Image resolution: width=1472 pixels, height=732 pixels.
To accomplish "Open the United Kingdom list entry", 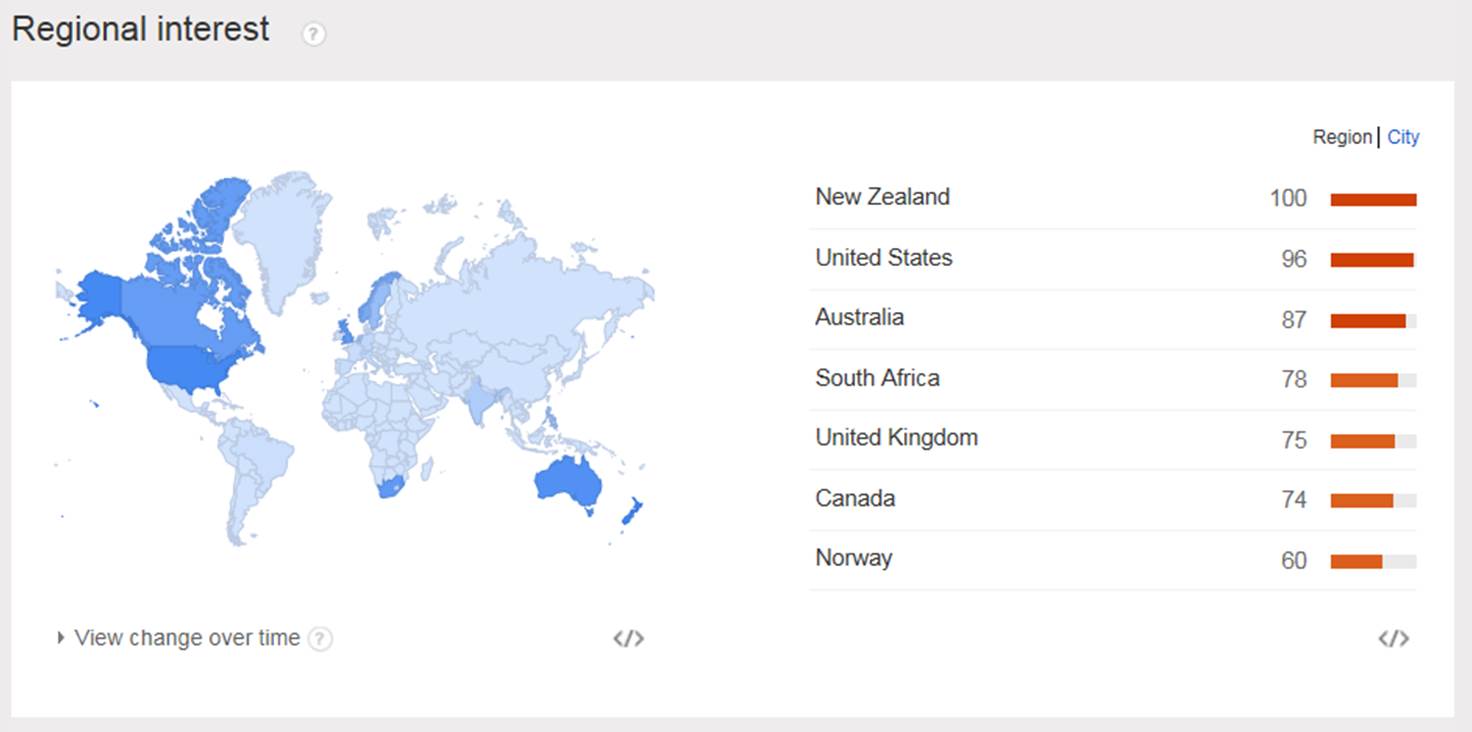I will point(896,437).
